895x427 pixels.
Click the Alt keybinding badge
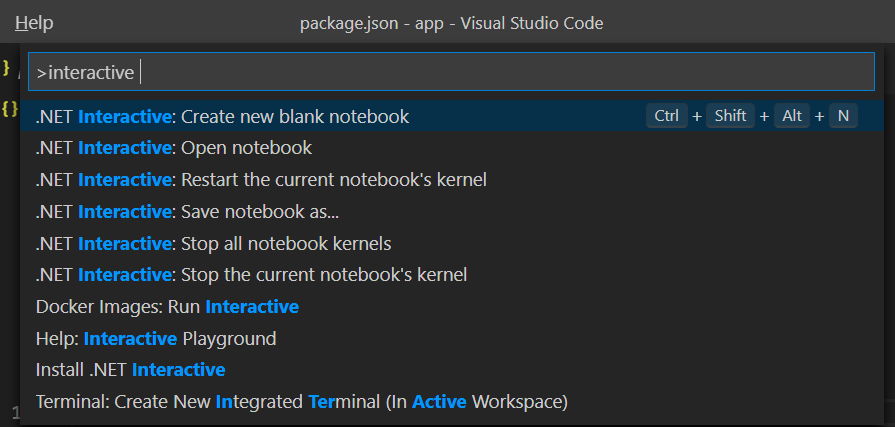click(x=792, y=116)
